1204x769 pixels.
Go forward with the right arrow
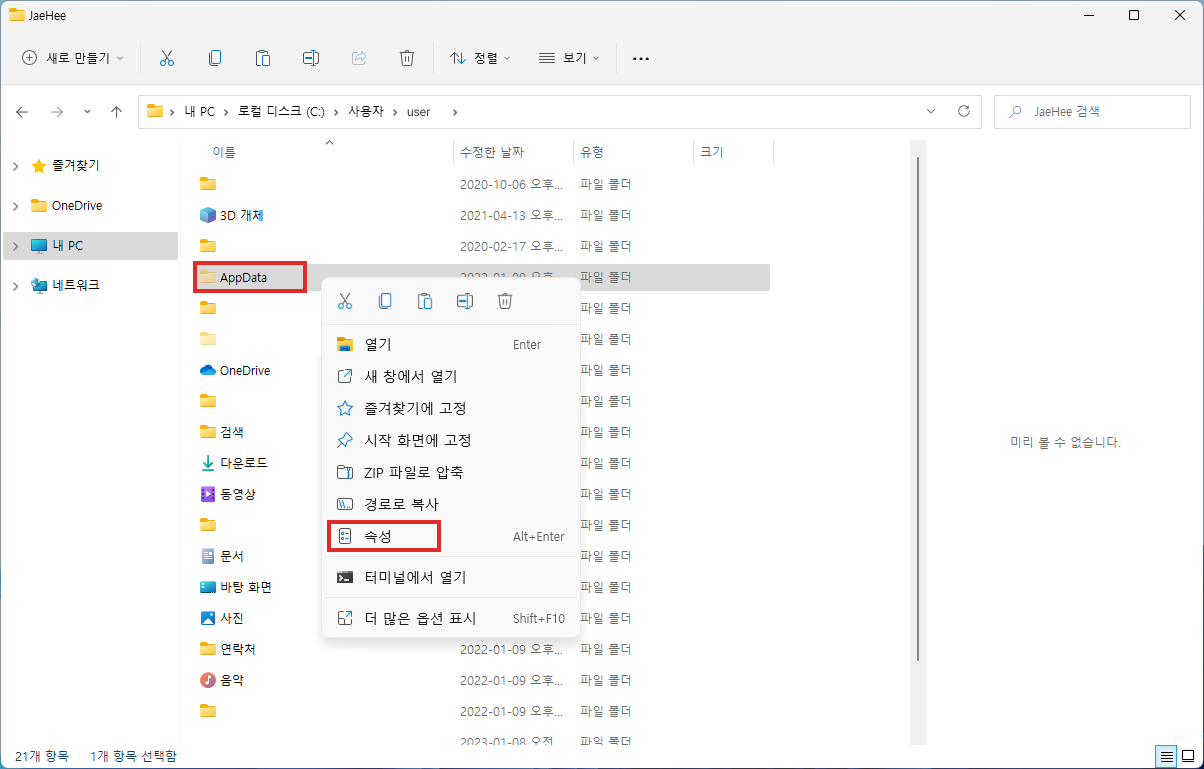(57, 112)
